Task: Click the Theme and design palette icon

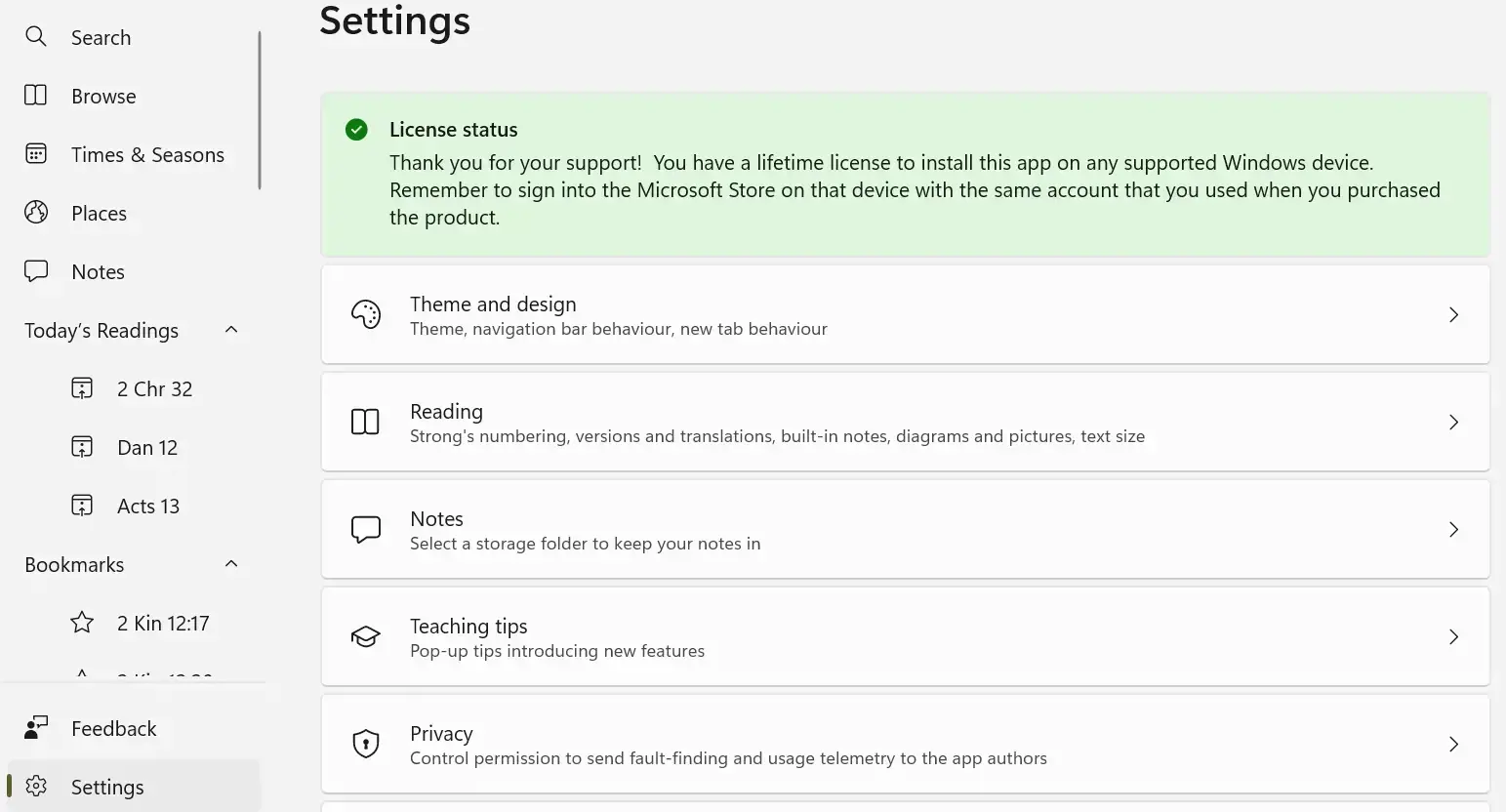Action: pyautogui.click(x=365, y=313)
